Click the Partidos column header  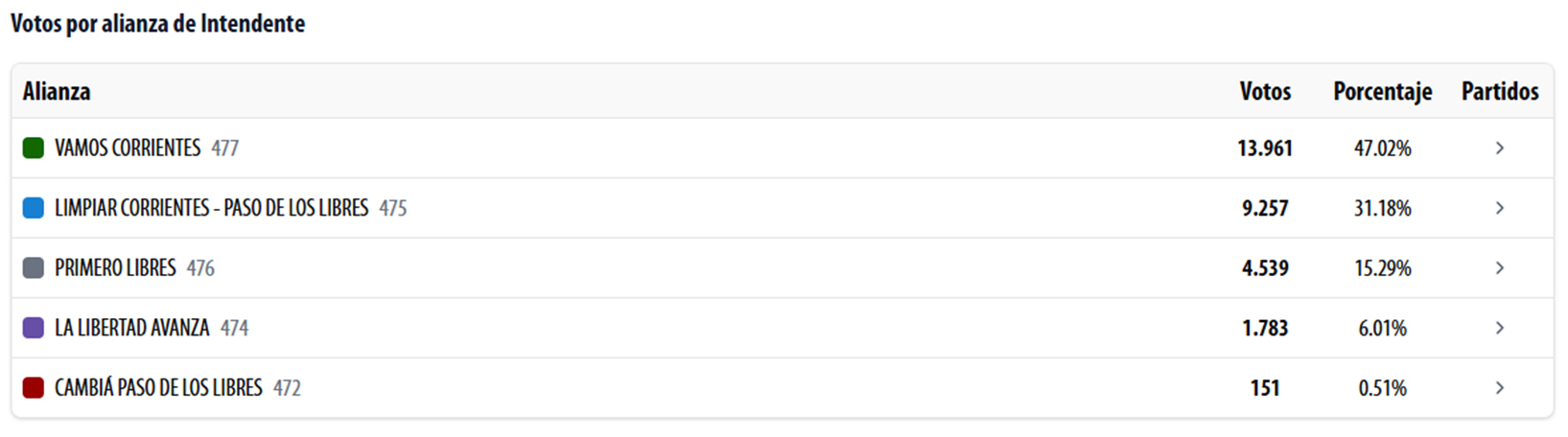(x=1500, y=92)
